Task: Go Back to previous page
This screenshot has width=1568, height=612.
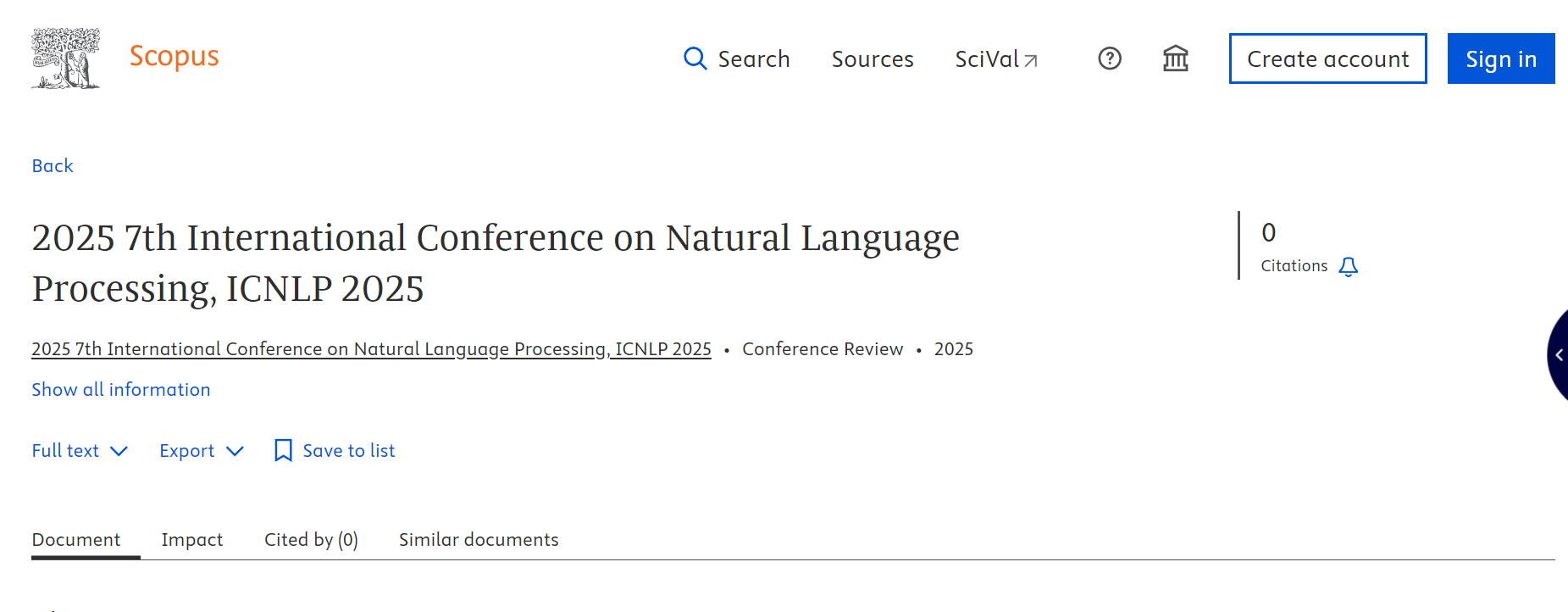Action: 53,166
